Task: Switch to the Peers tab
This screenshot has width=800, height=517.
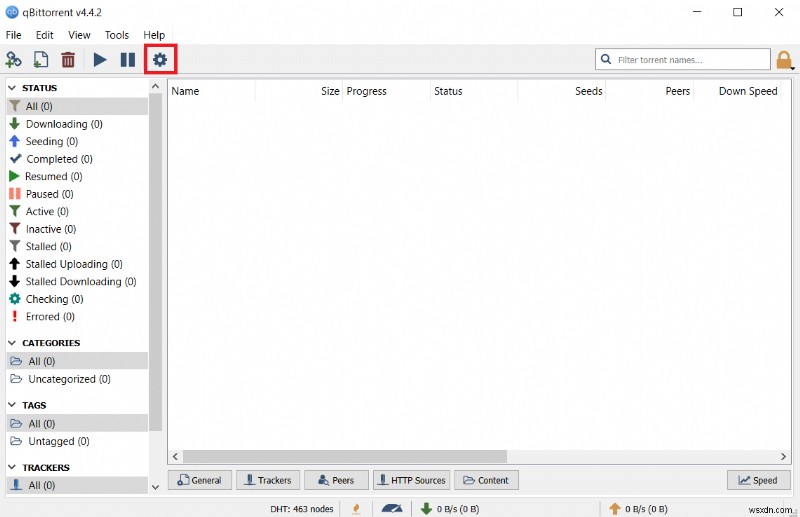Action: (x=336, y=480)
